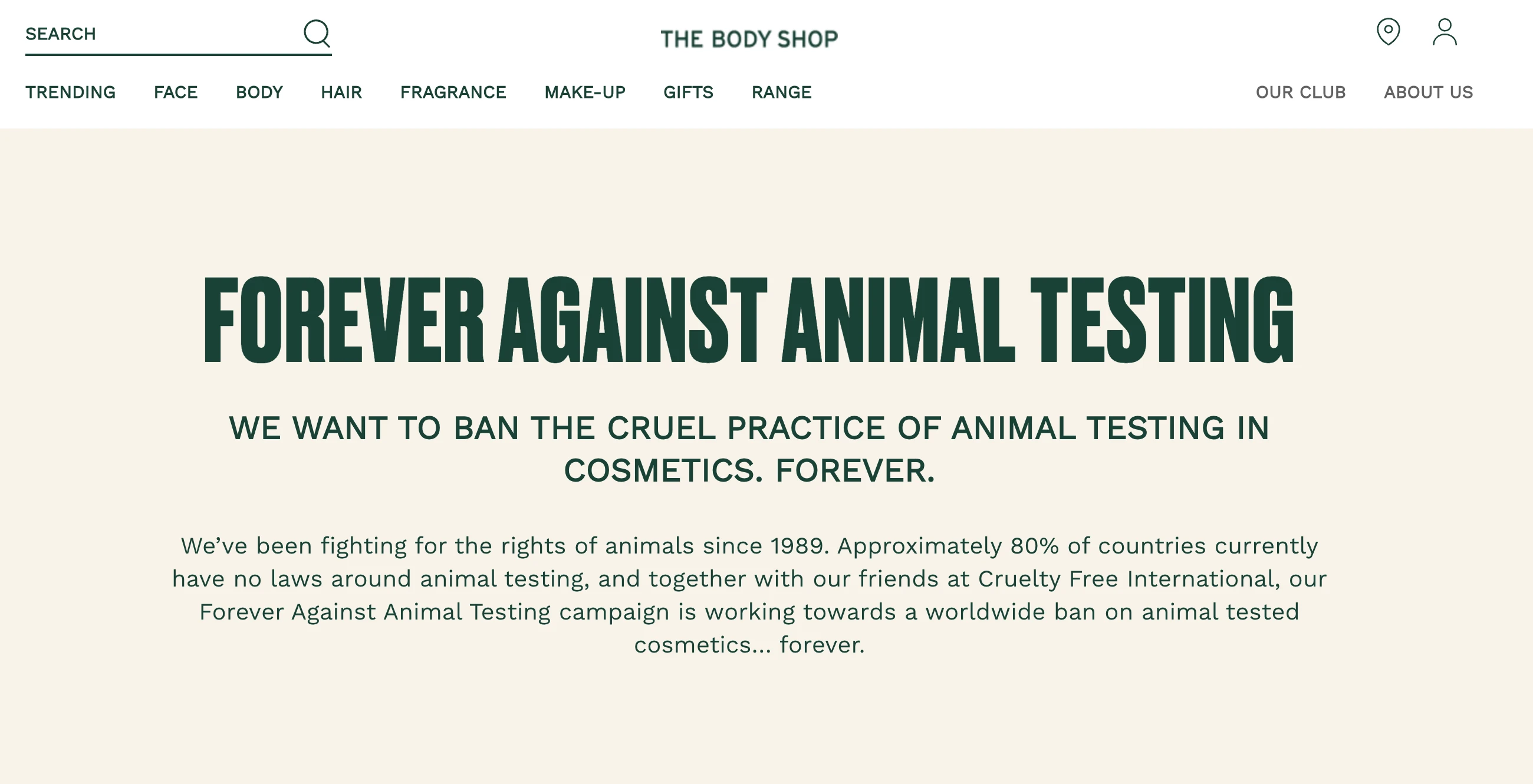Click the word COSMETICS. FOREVER. in subheading

tap(749, 470)
